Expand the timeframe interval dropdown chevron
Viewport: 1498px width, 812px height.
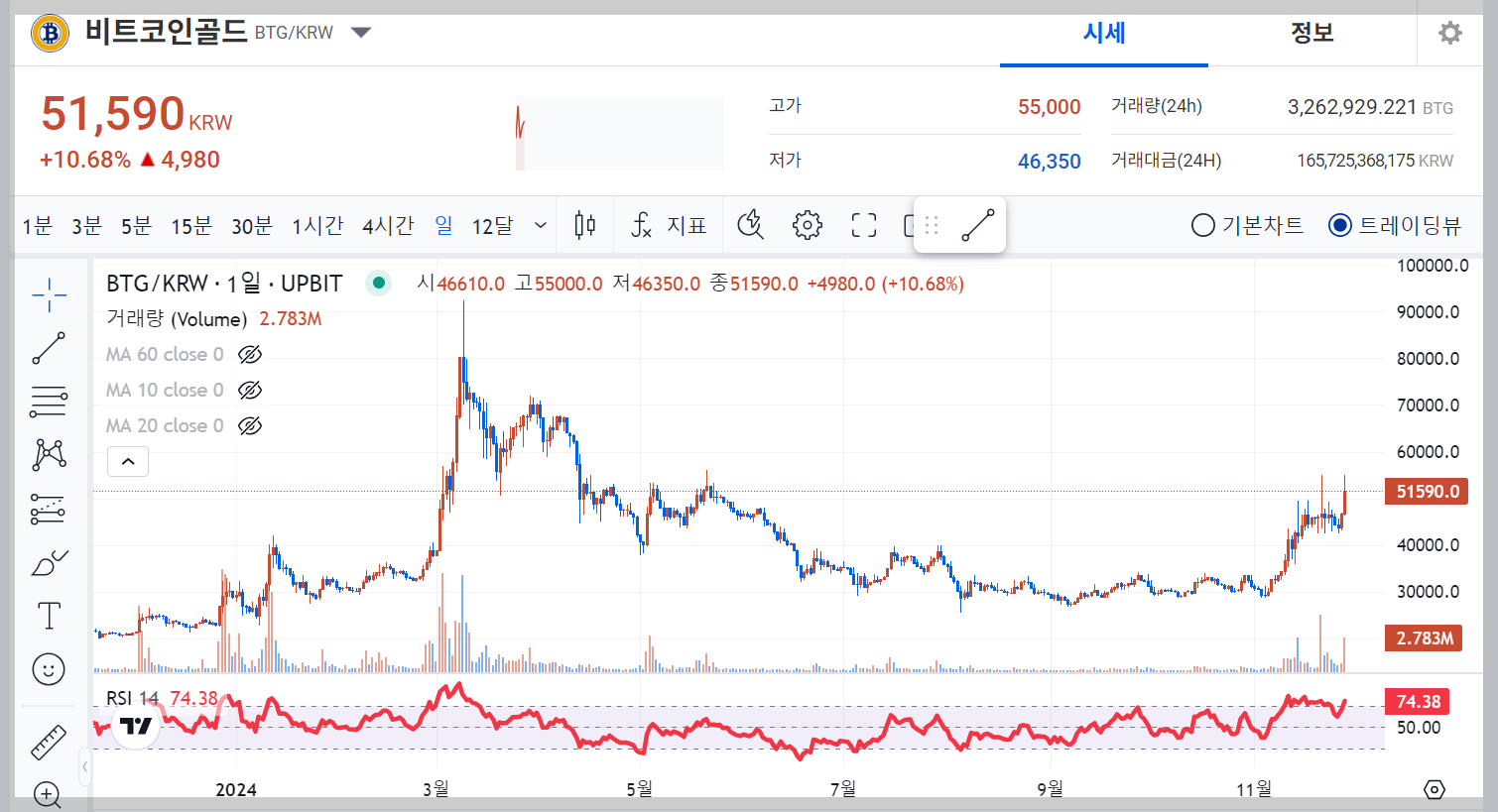pyautogui.click(x=541, y=226)
